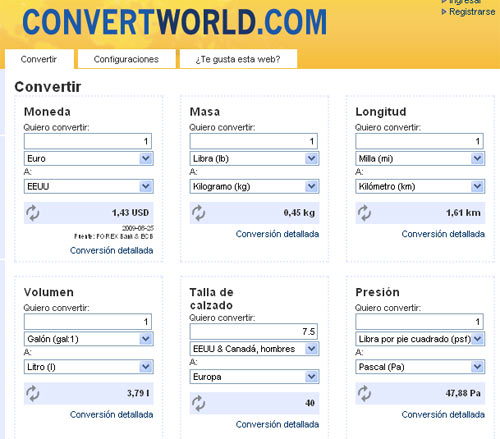Open the EEUU & Canadá, hombres dropdown
Viewport: 500px width, 439px height.
coord(254,349)
